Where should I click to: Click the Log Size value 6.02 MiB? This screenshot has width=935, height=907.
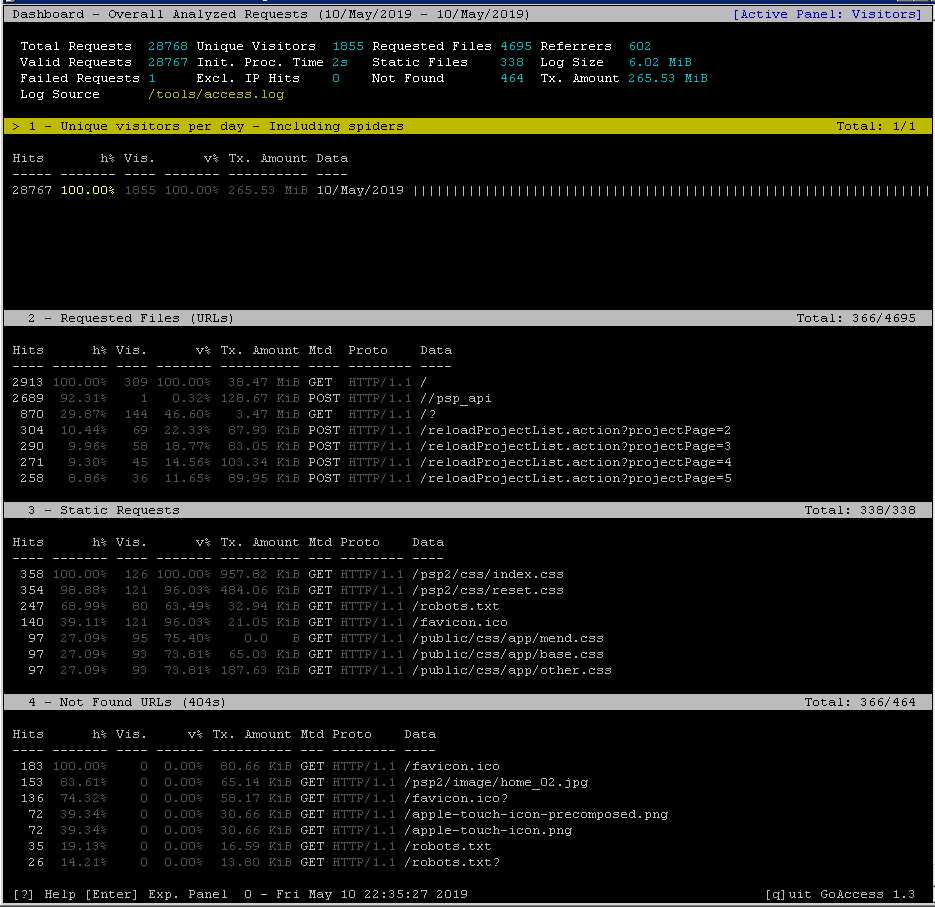click(x=660, y=62)
